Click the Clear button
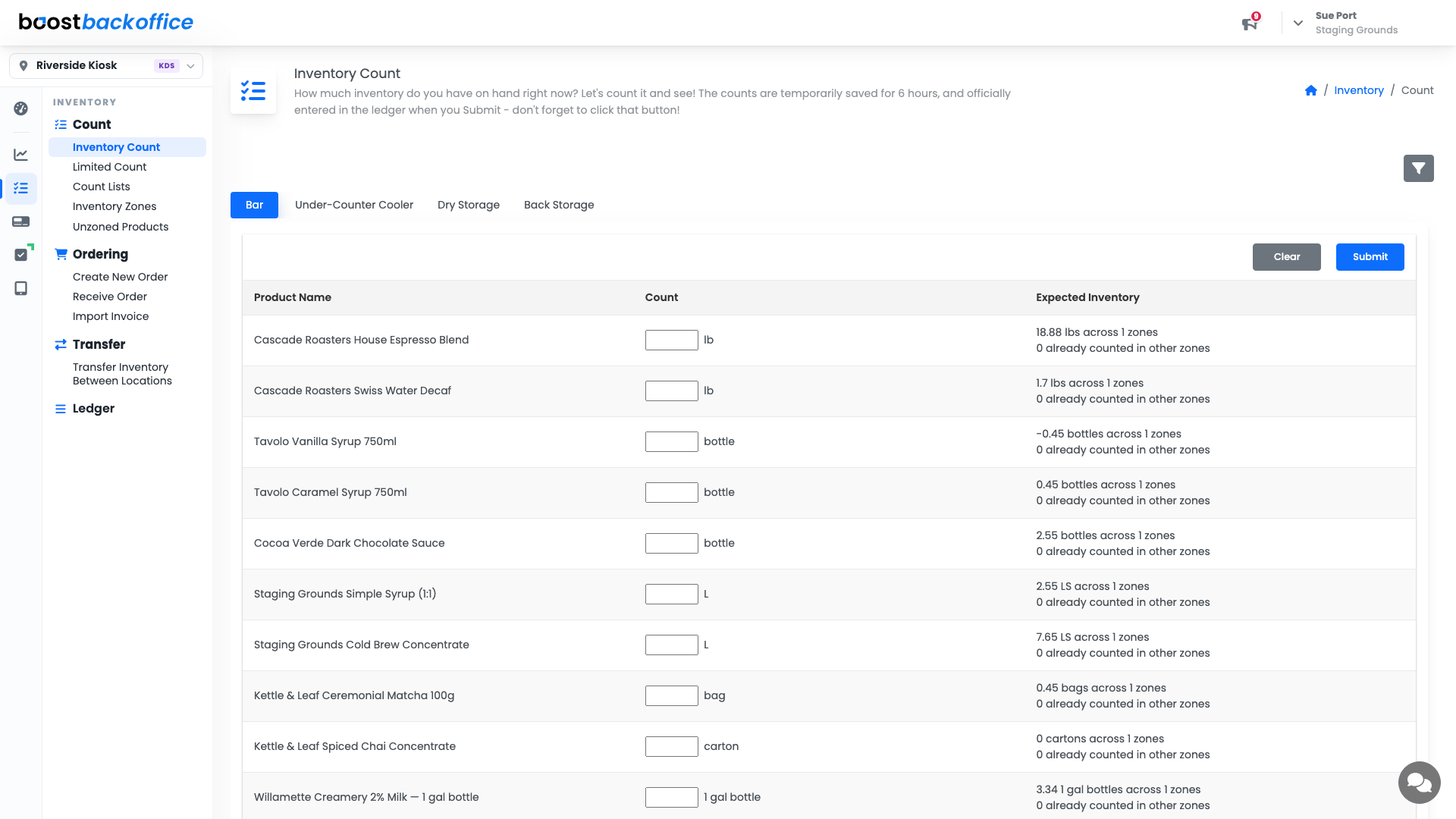The height and width of the screenshot is (819, 1456). (1286, 257)
